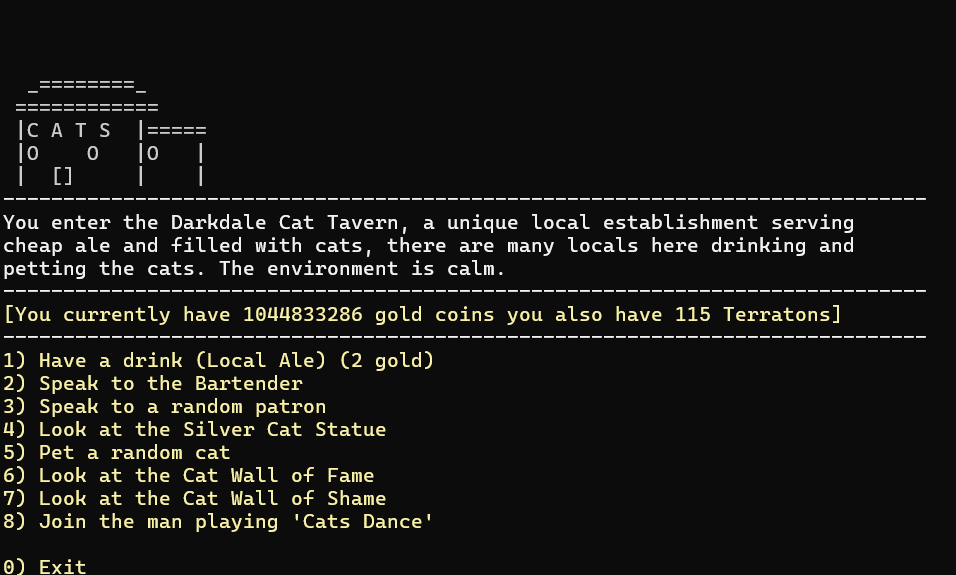Click the 'C A T S' sign on the tavern art
The width and height of the screenshot is (956, 575).
coord(69,130)
